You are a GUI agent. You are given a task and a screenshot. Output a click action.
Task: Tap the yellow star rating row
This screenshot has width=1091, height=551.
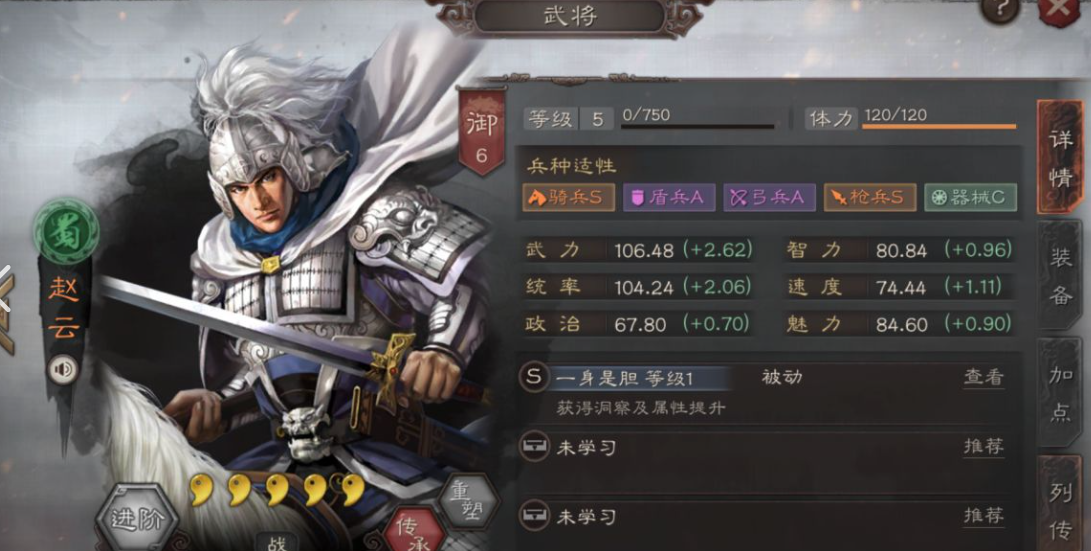point(277,489)
